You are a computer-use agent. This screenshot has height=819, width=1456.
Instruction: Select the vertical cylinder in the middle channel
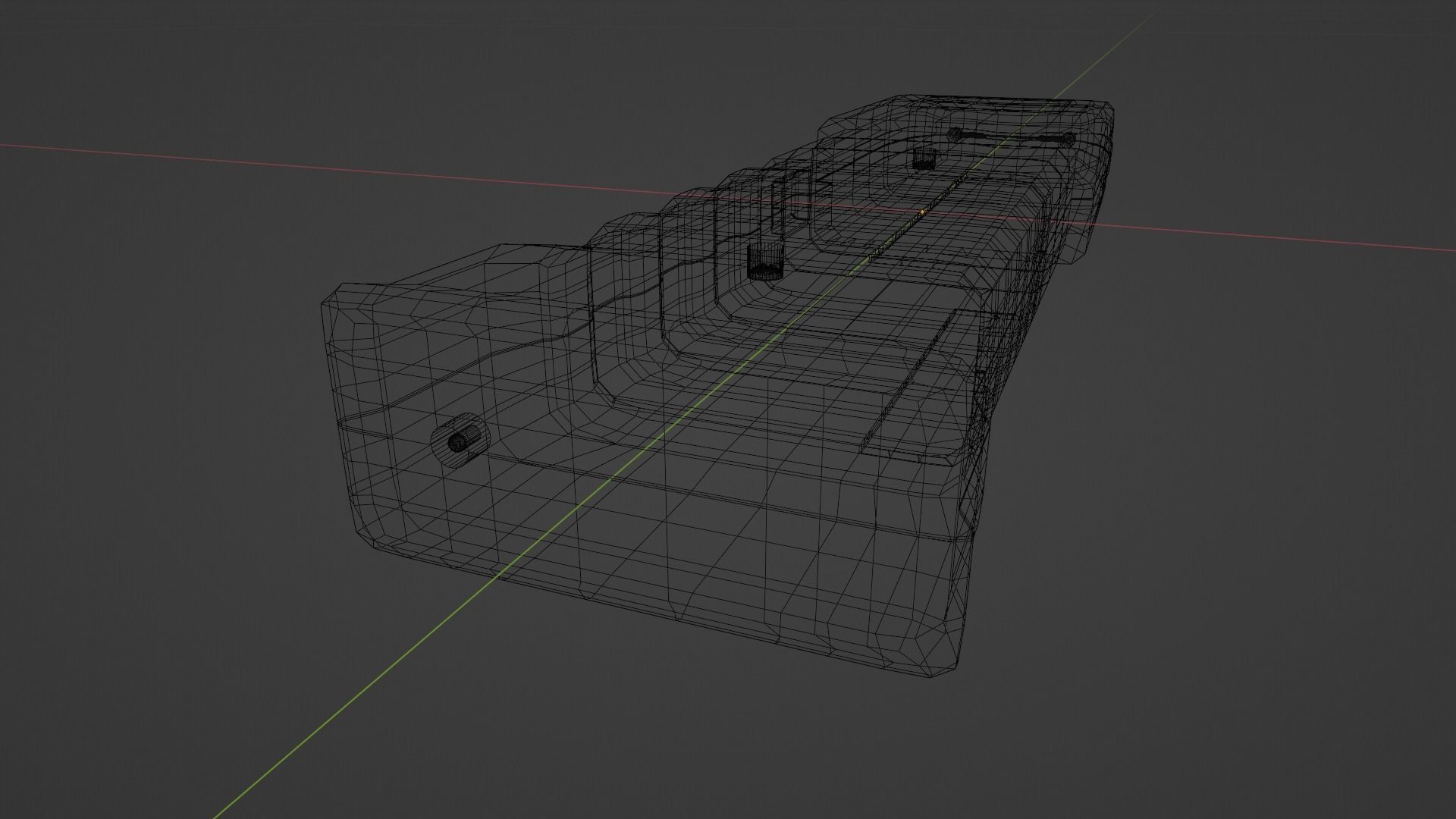[764, 262]
